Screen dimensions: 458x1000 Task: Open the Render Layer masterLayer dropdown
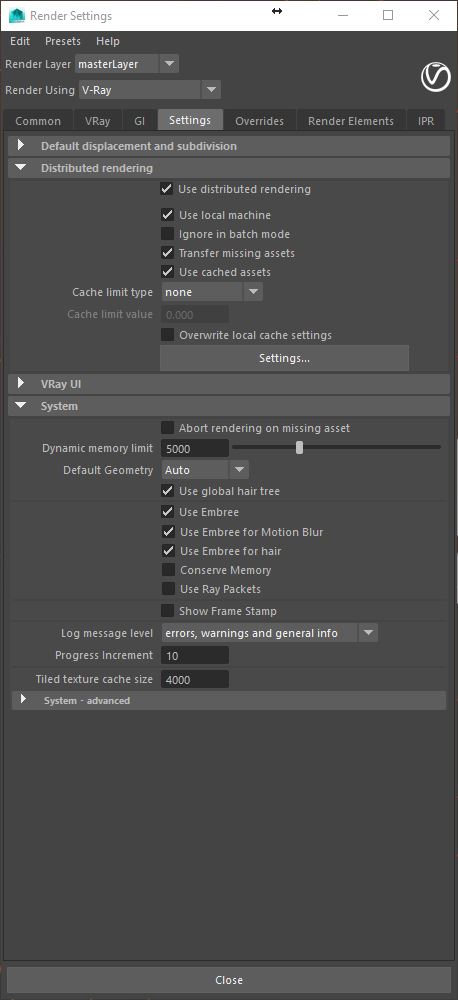pos(127,64)
